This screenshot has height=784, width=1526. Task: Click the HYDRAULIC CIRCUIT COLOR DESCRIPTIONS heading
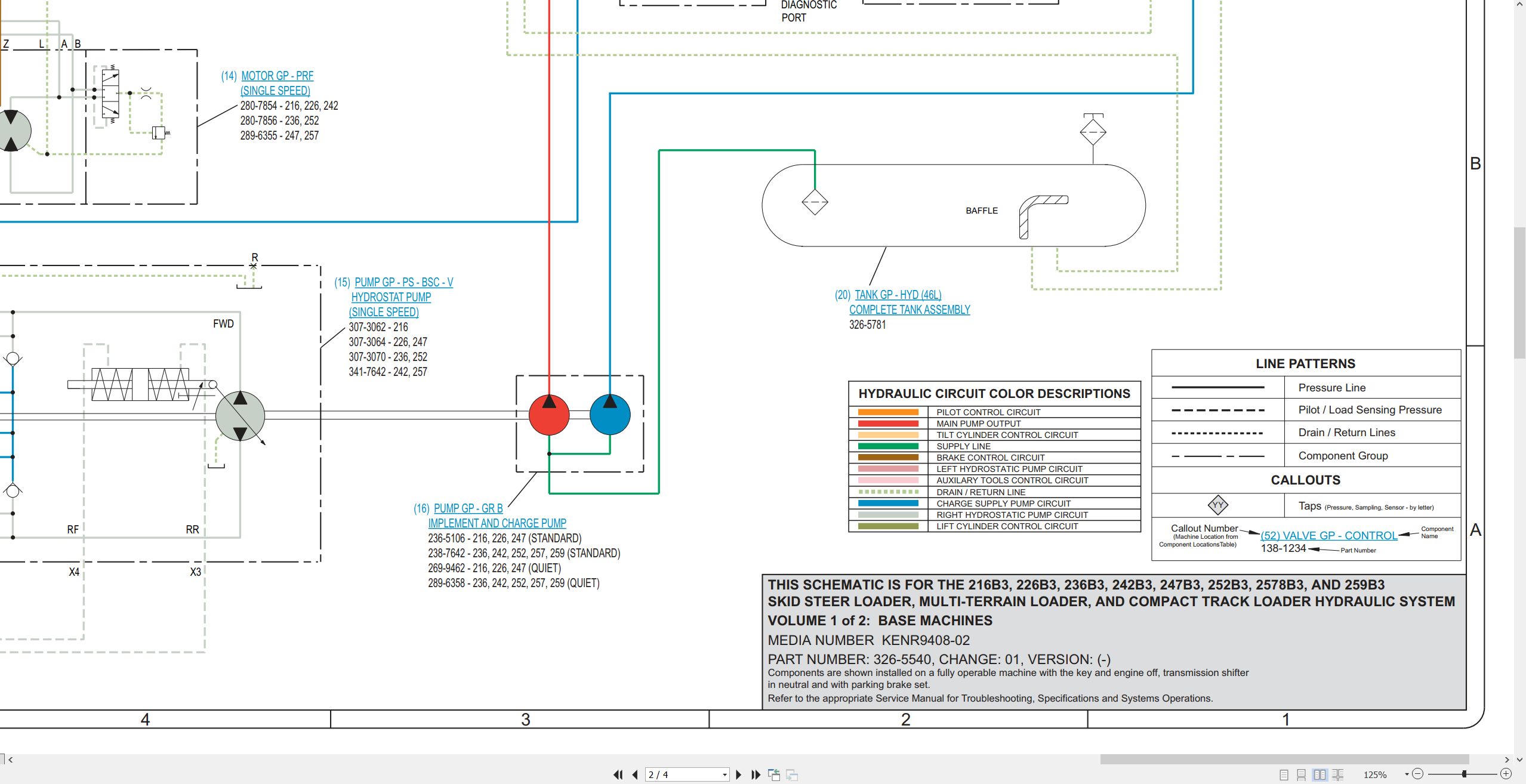point(994,394)
